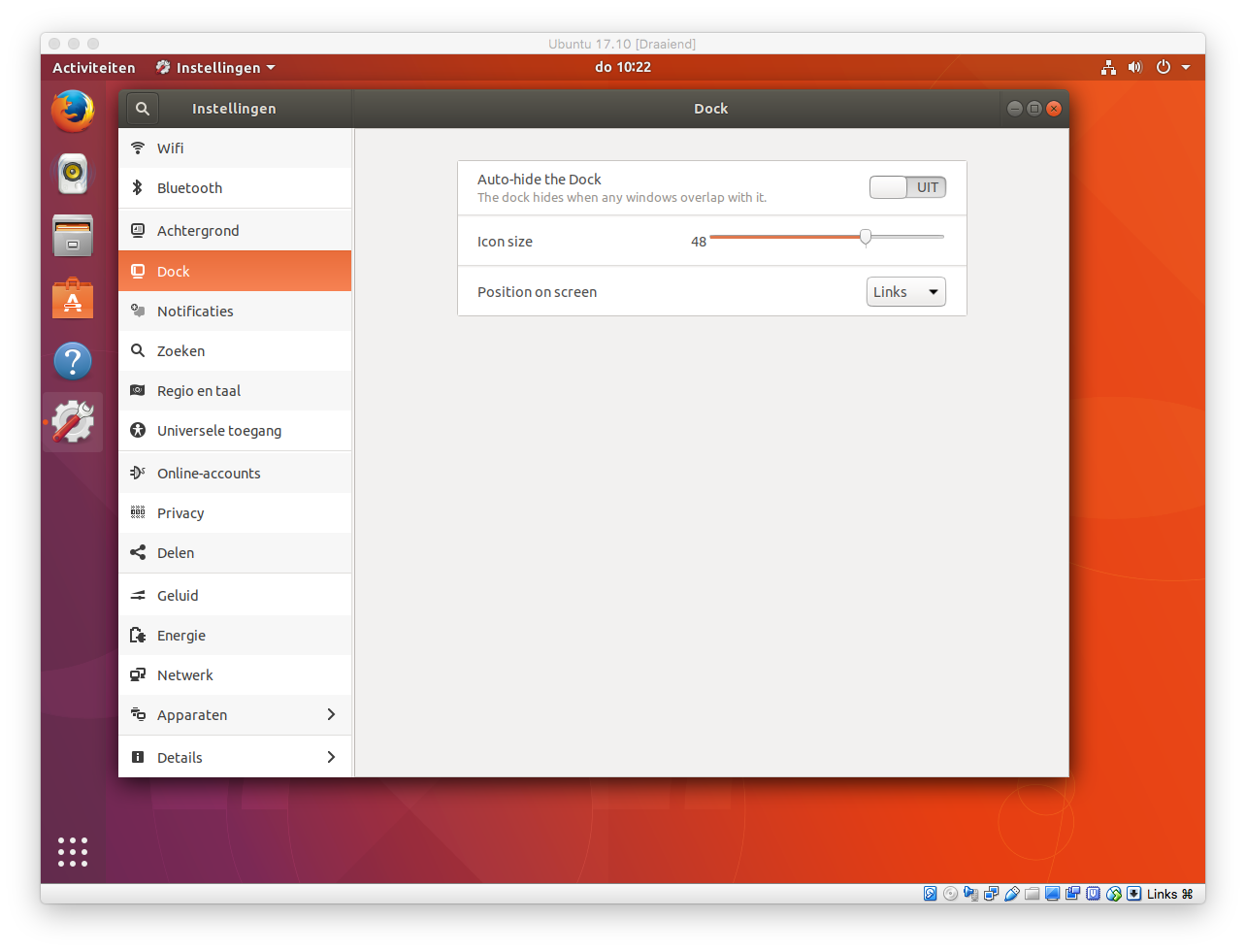This screenshot has height=952, width=1246.
Task: Open the Instellingen app menu
Action: [216, 68]
